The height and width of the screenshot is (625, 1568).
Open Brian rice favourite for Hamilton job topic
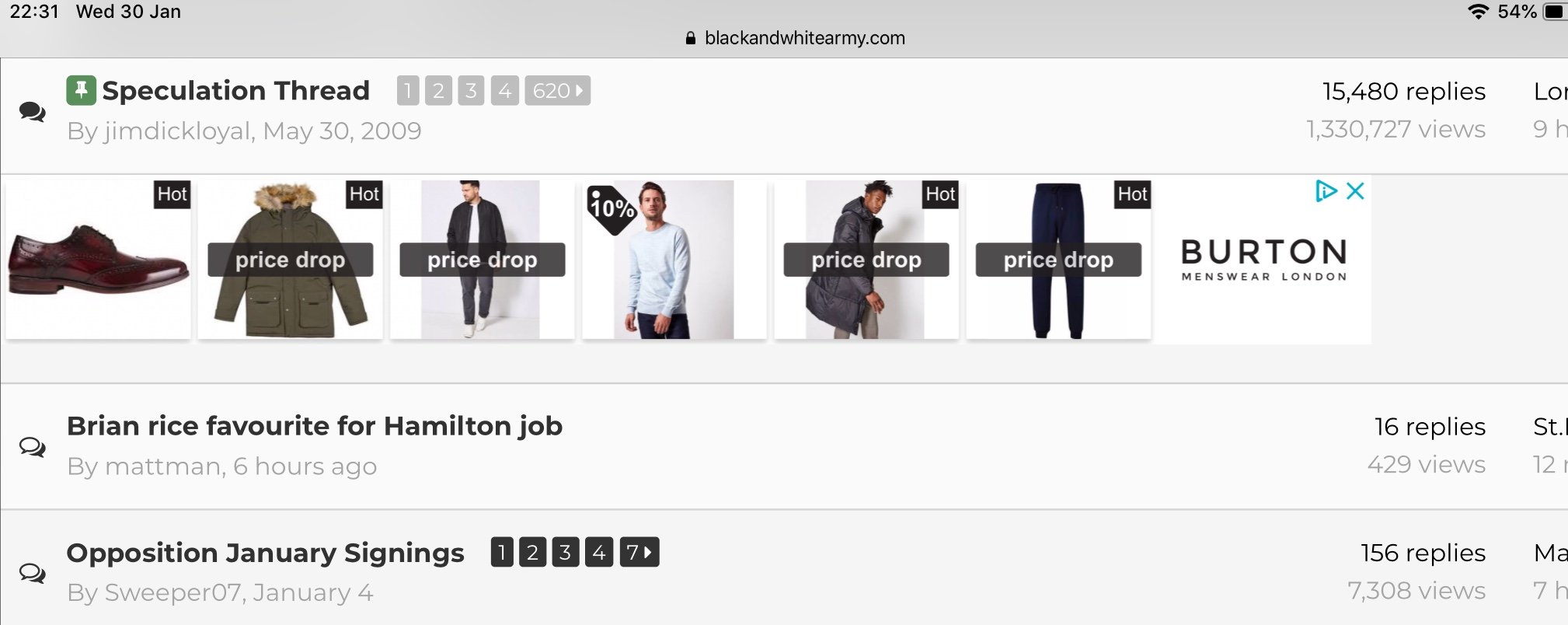pyautogui.click(x=315, y=426)
